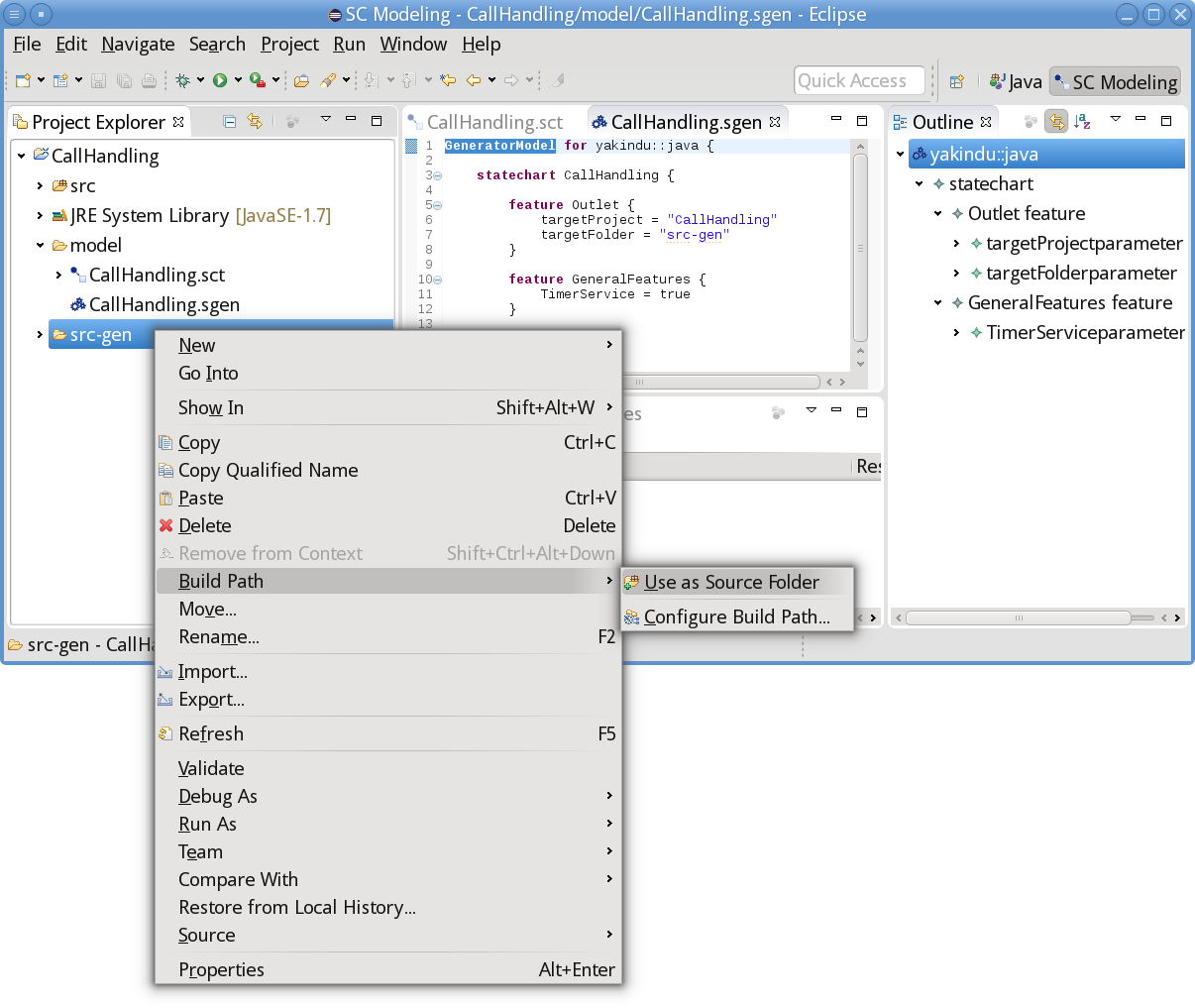Open the Run dropdown arrow
The image size is (1195, 1008).
pos(238,80)
